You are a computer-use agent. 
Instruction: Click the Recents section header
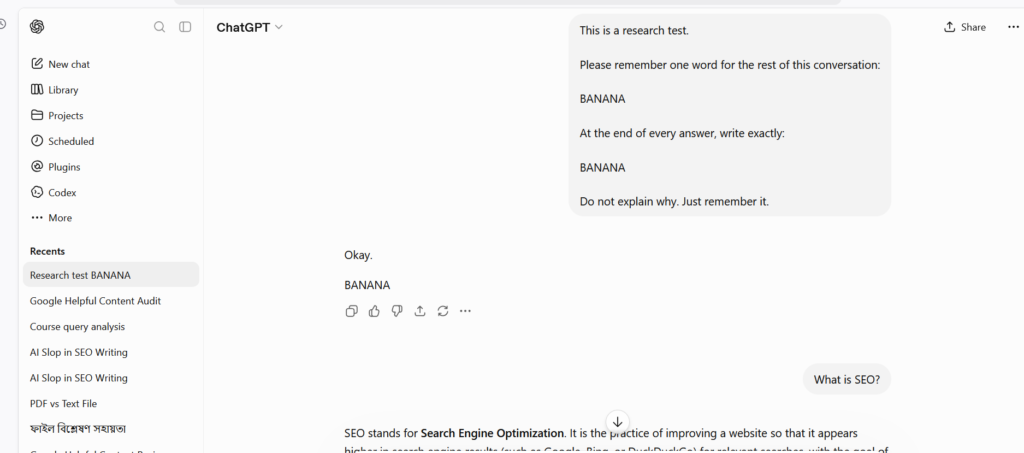tap(47, 251)
